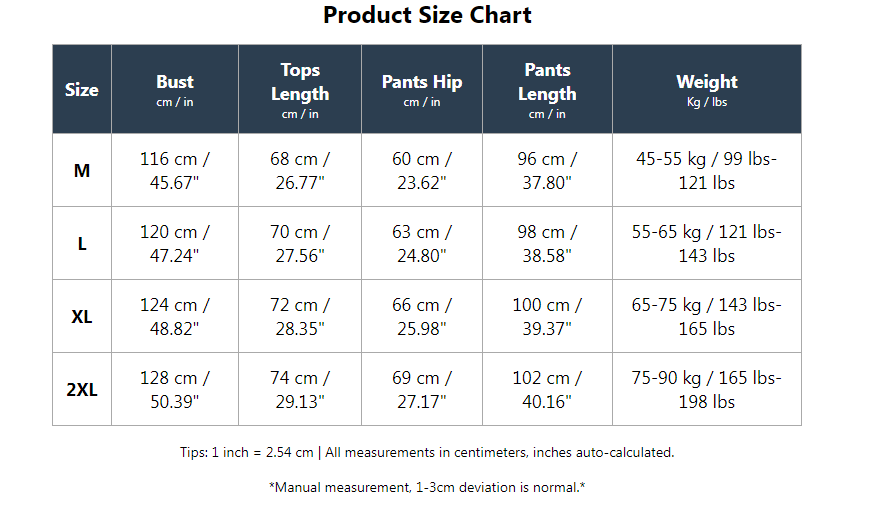Click the 70 cm tops length cell
The width and height of the screenshot is (873, 521).
pos(300,243)
